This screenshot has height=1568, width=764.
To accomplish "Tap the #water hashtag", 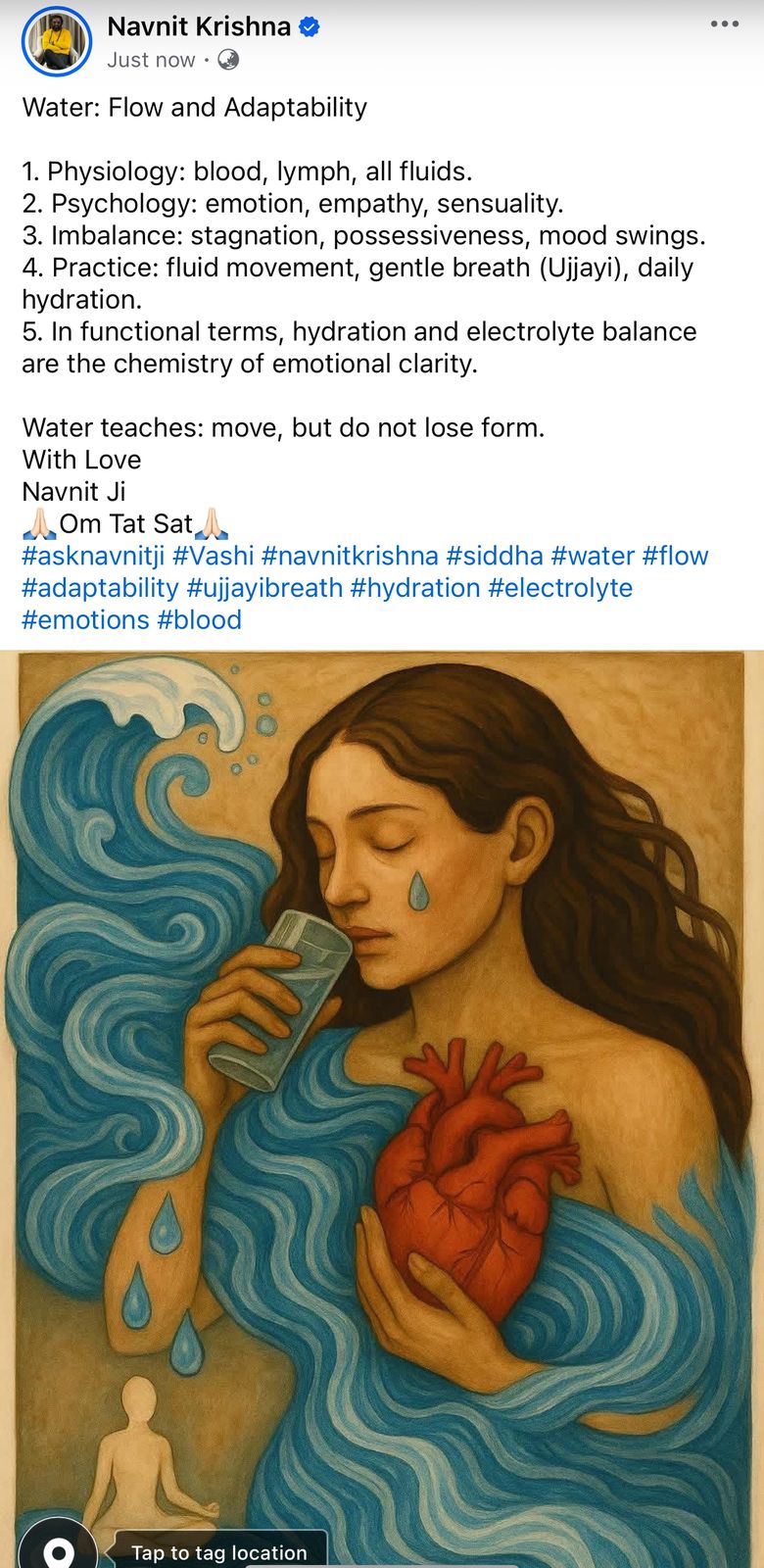I will click(593, 557).
